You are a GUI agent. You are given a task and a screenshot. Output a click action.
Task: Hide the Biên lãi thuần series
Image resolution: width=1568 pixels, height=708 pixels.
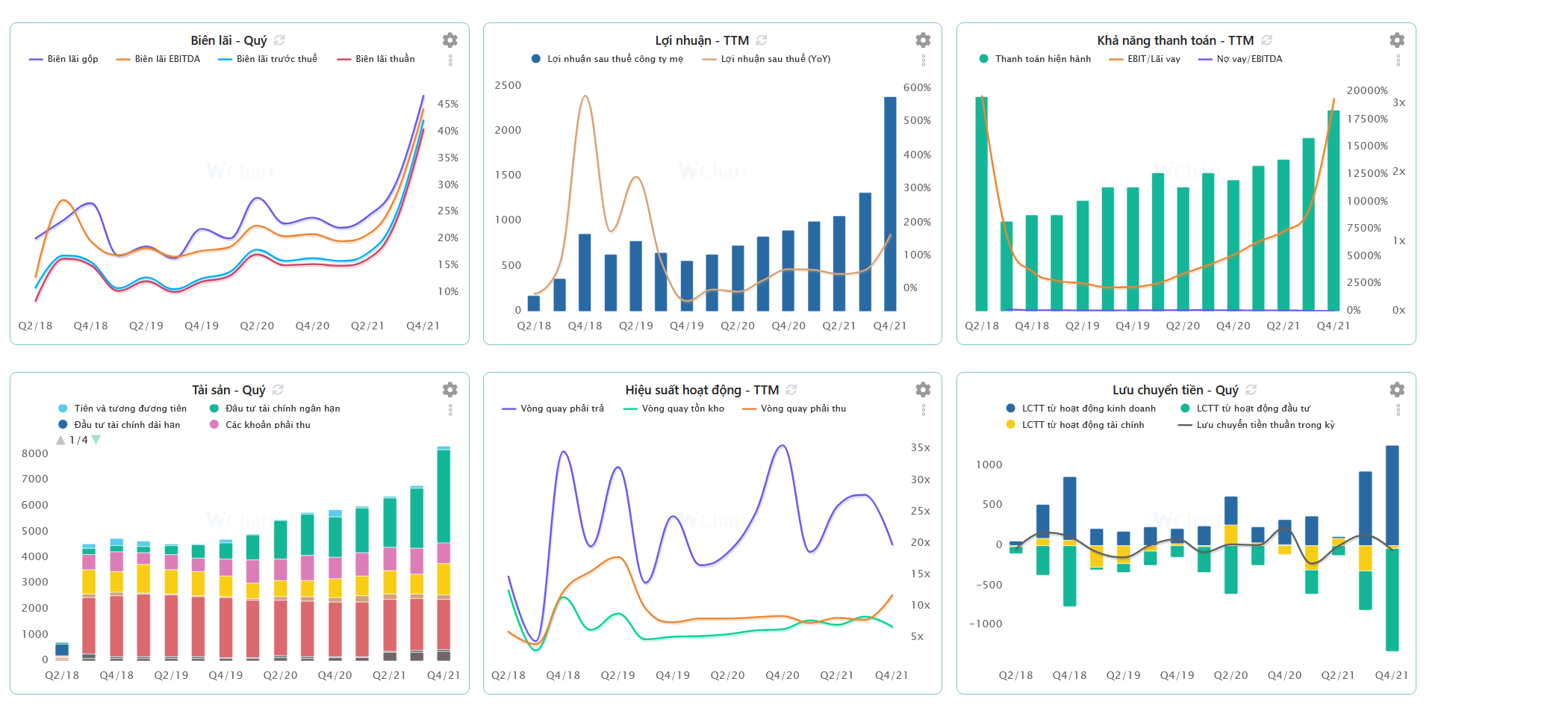(x=376, y=59)
